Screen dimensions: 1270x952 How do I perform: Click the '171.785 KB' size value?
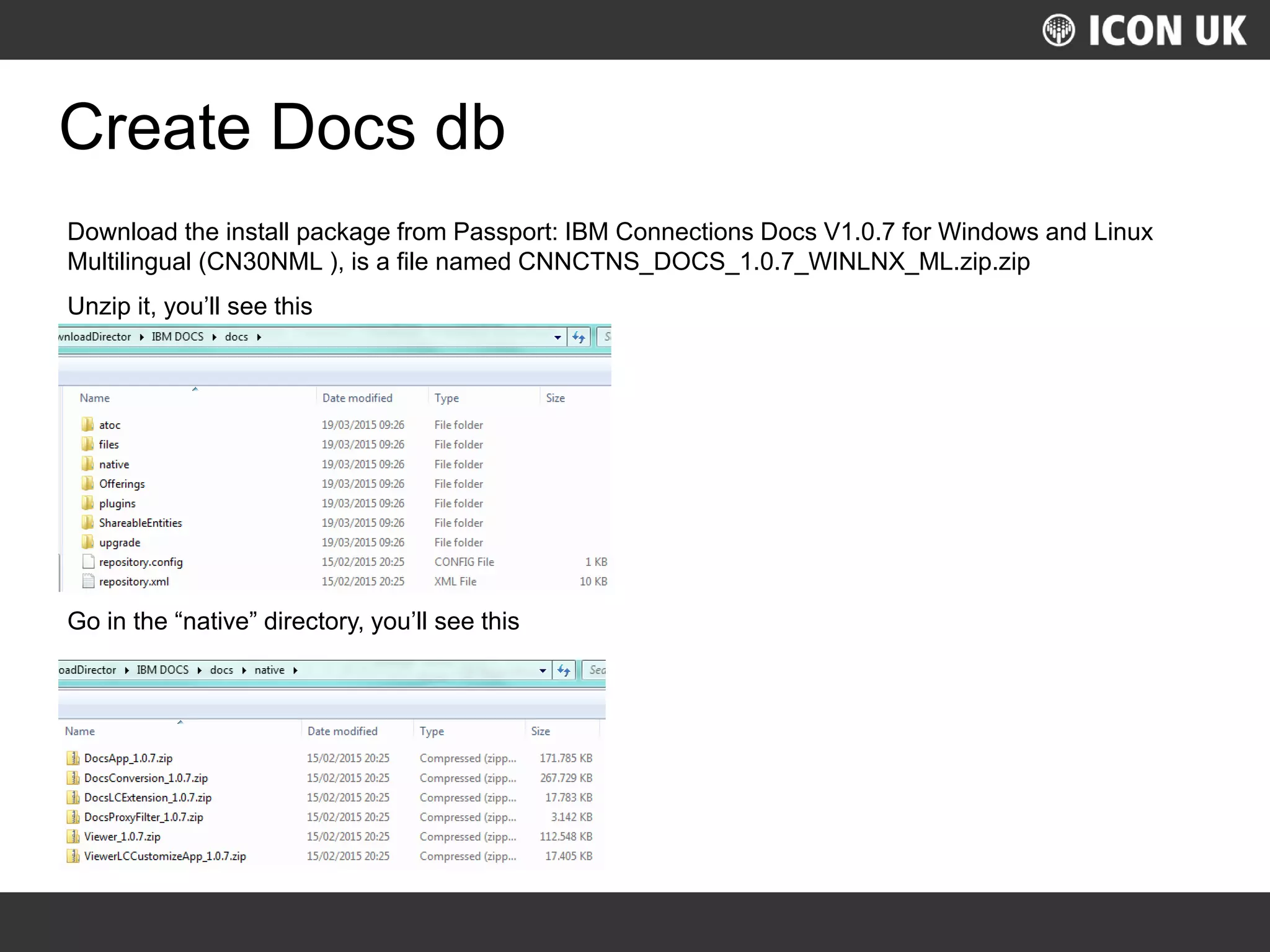point(566,758)
